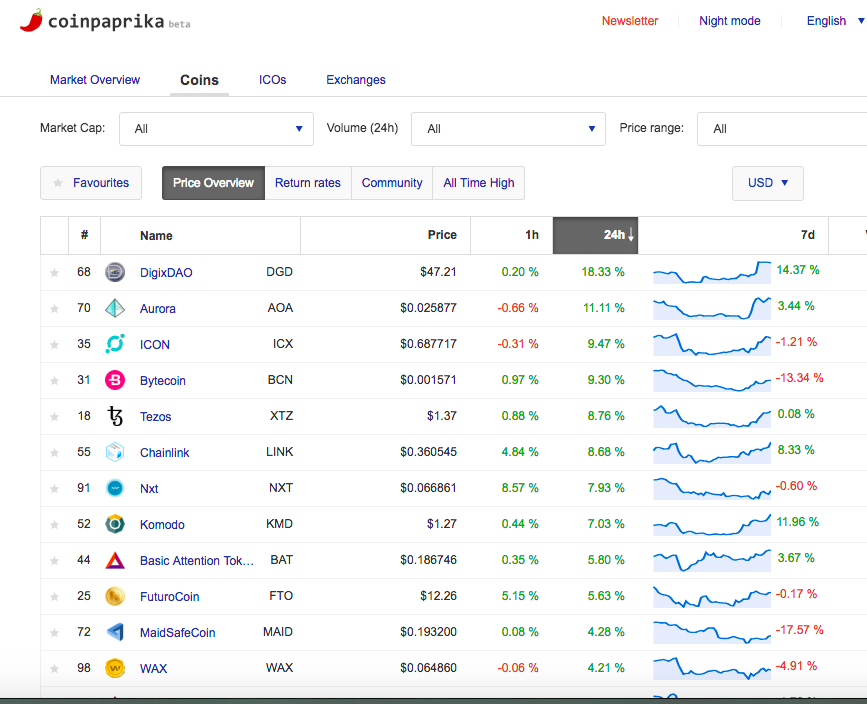Star the ICON row as favourite
Image resolution: width=867 pixels, height=704 pixels.
[x=54, y=345]
